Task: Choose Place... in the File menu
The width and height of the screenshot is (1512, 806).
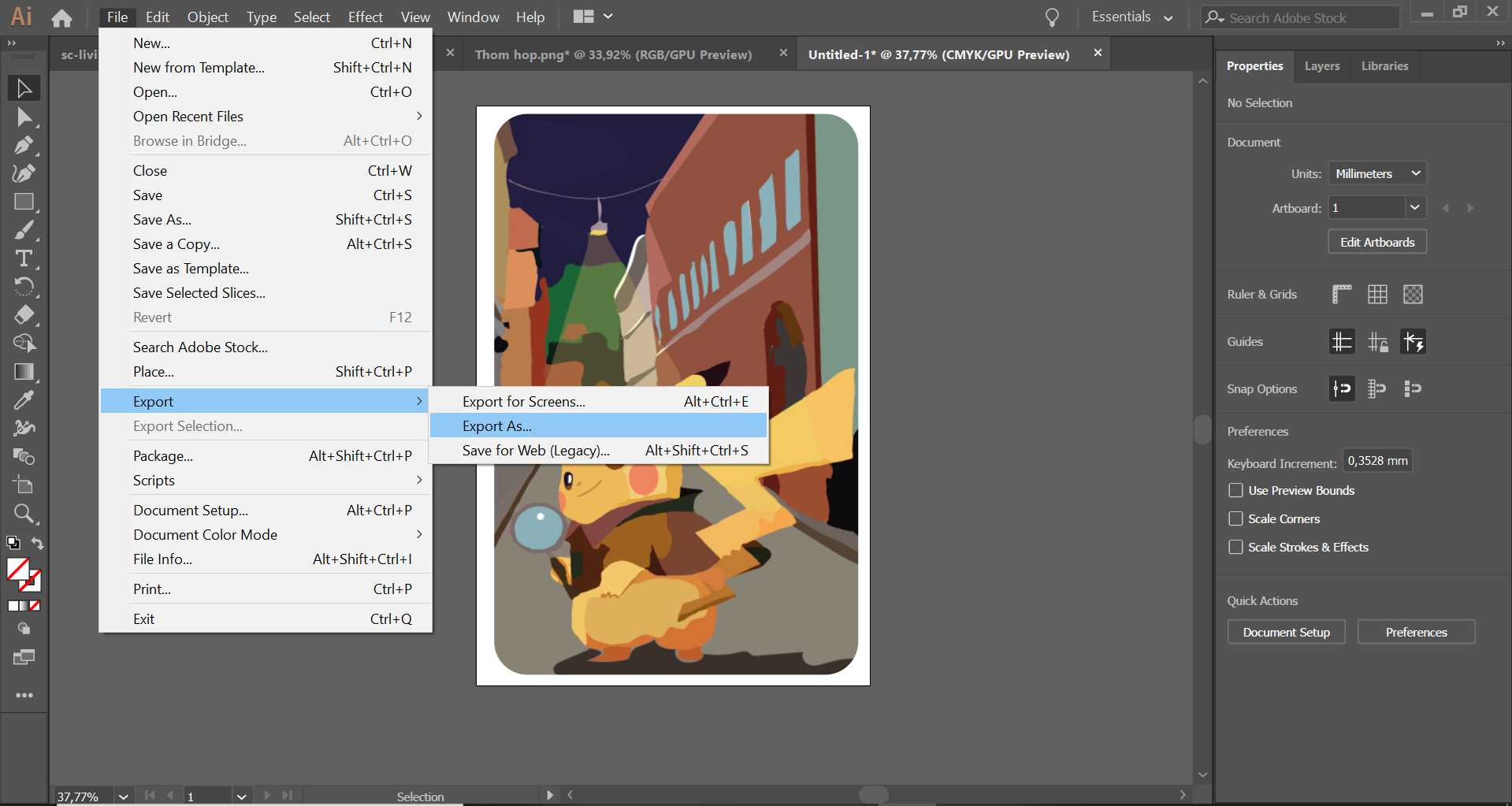Action: tap(266, 372)
